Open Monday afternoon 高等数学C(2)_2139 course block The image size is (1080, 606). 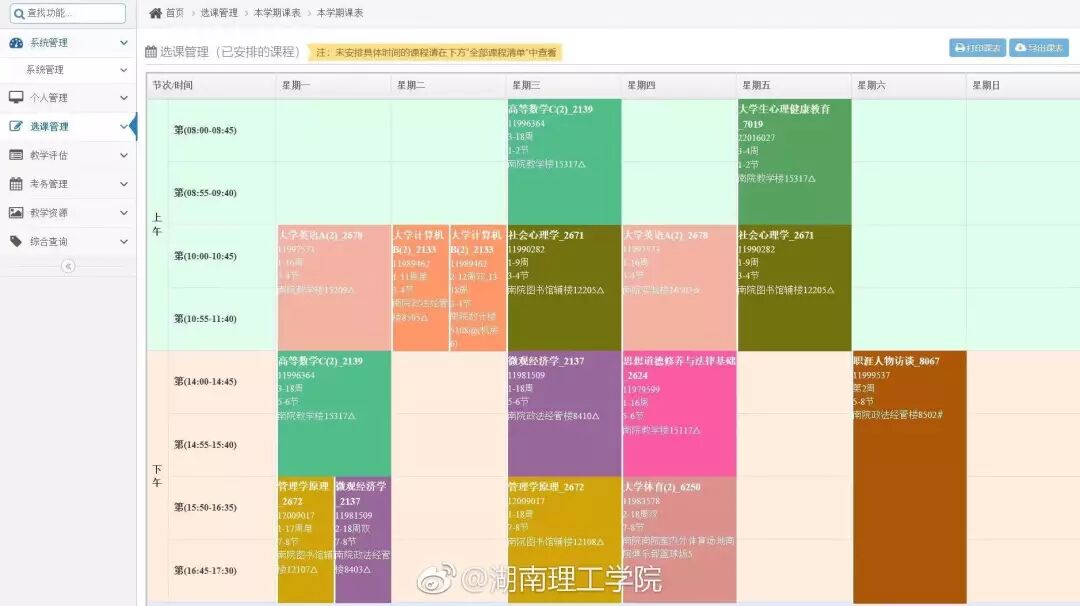click(334, 413)
